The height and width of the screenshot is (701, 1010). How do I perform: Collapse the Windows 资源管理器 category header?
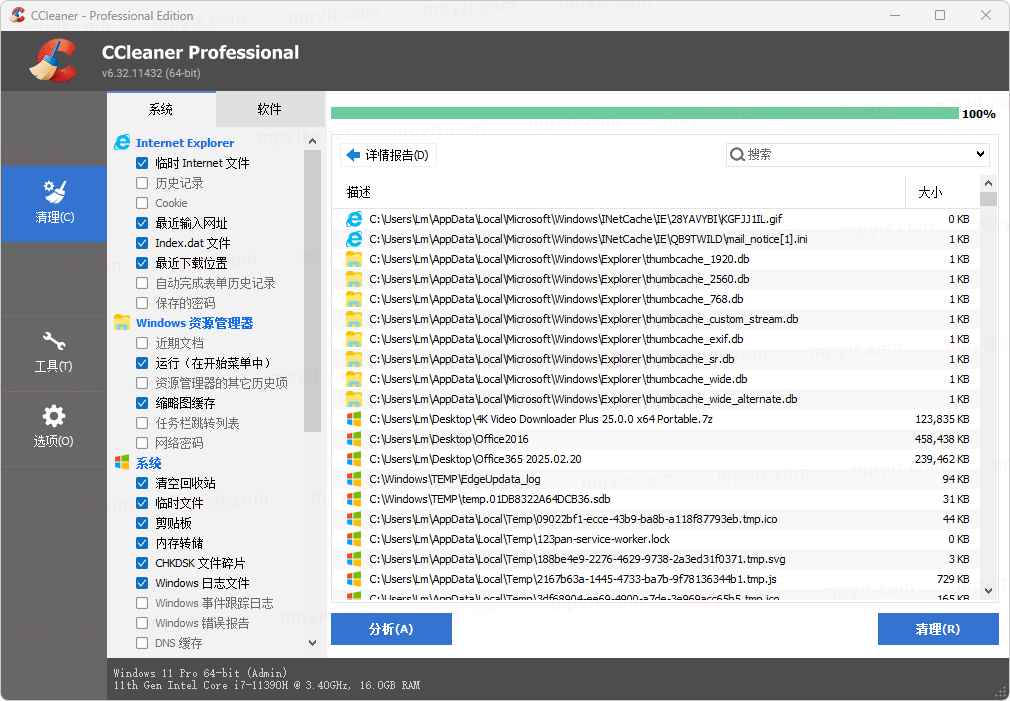195,323
